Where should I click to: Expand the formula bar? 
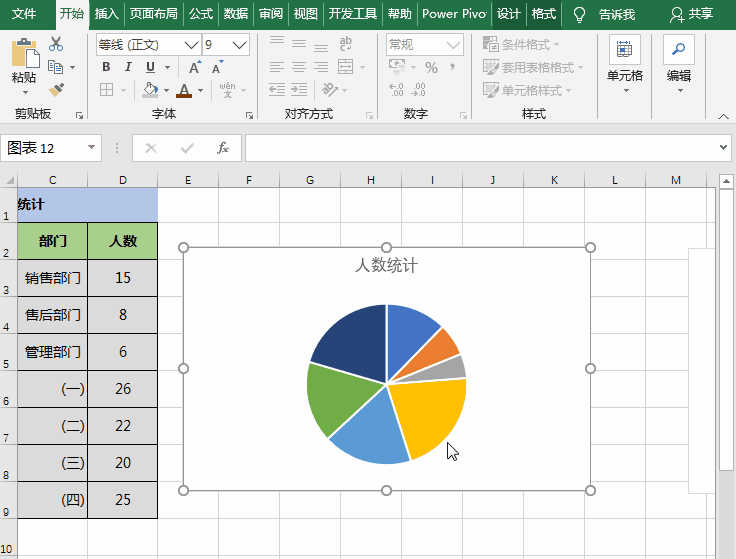(723, 148)
